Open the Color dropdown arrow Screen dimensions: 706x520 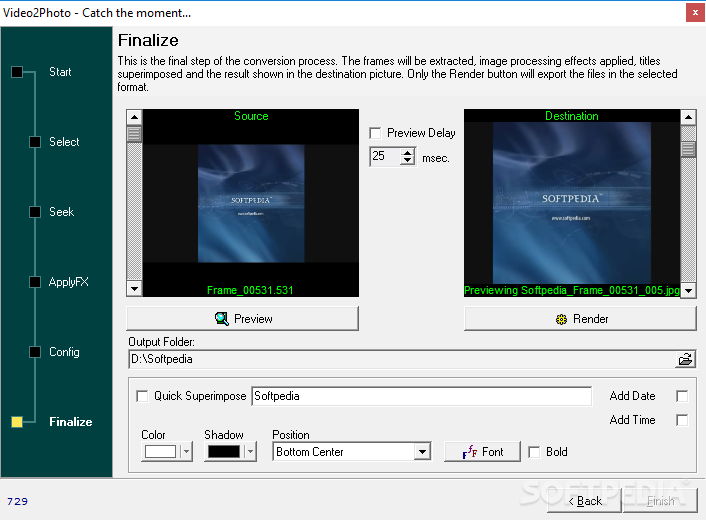[186, 452]
